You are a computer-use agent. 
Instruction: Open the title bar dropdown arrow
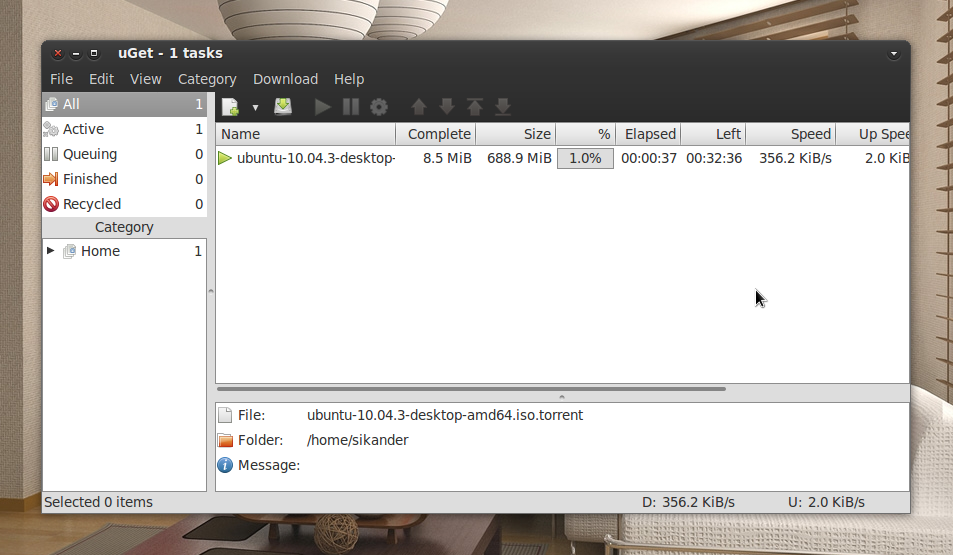893,53
